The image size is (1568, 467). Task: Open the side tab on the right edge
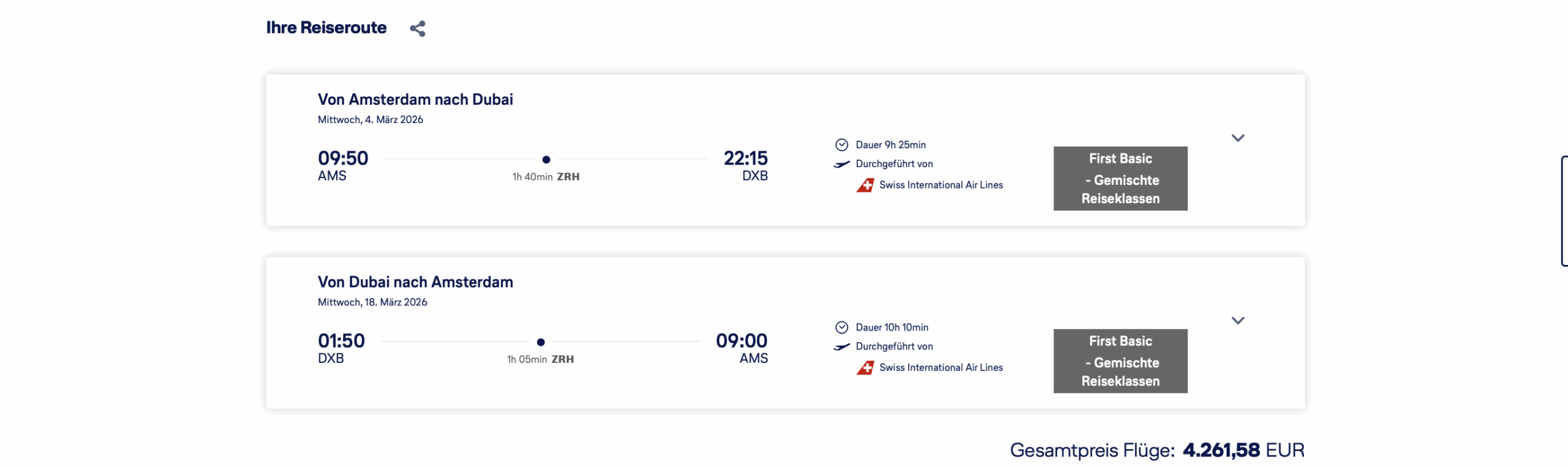coord(1564,211)
